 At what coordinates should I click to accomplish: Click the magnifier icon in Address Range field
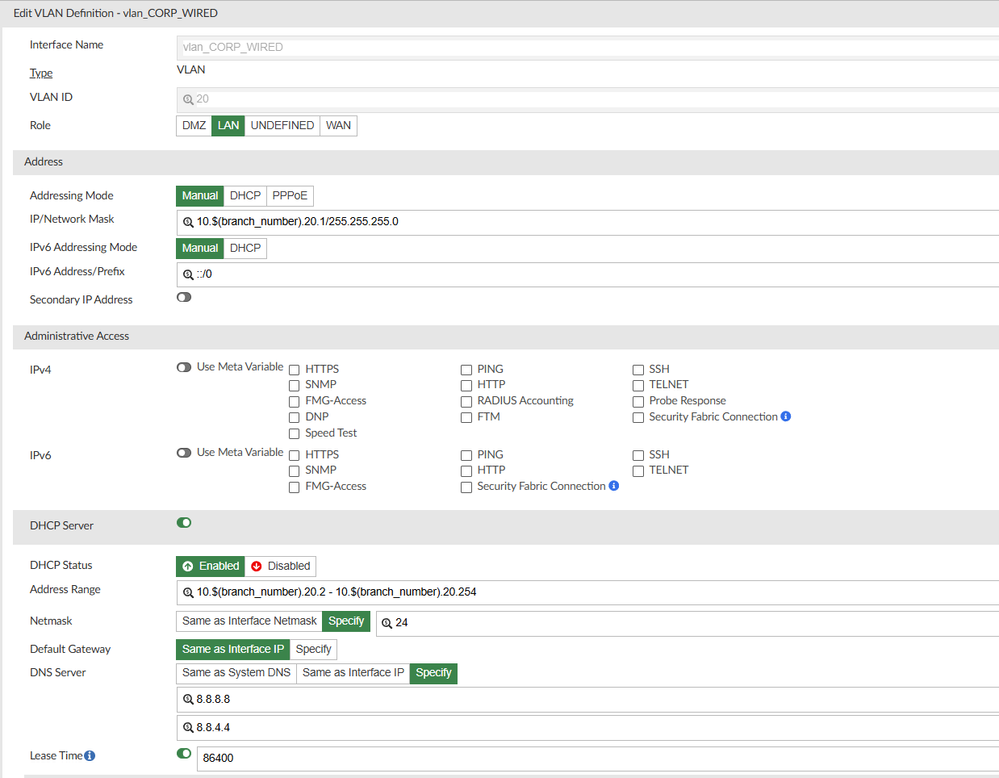point(188,592)
